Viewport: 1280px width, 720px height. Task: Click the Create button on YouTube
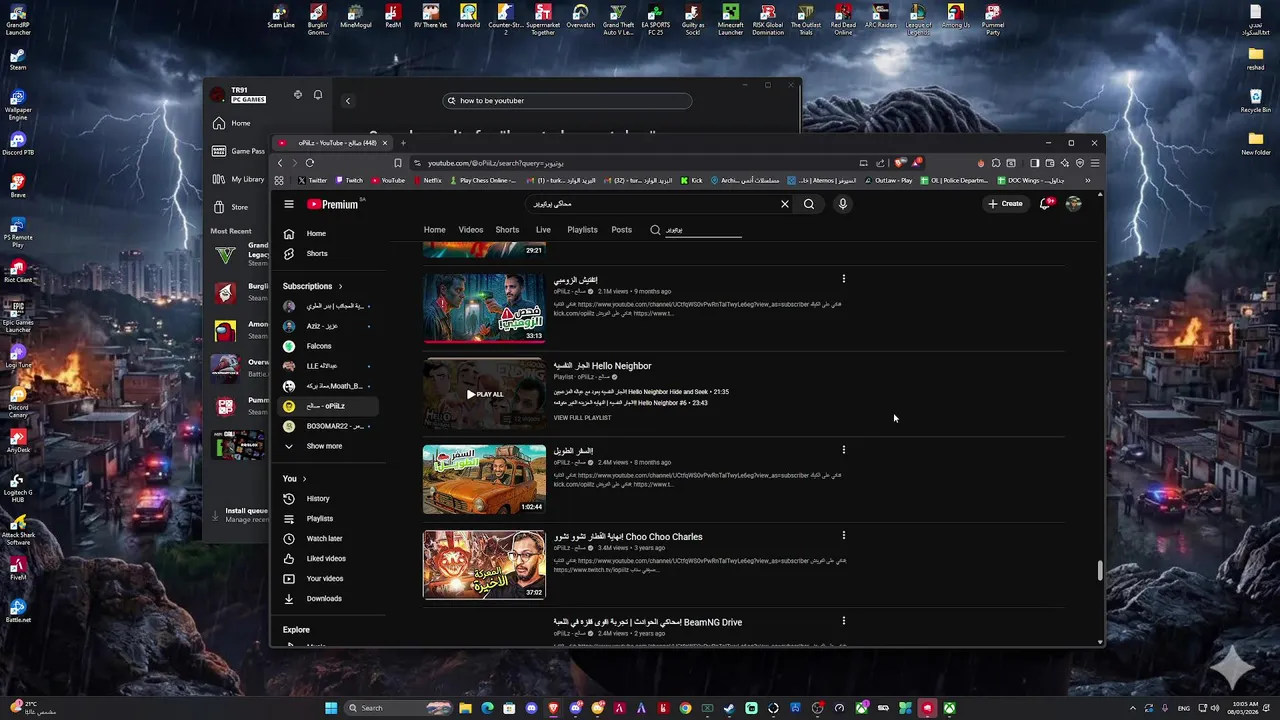[x=1005, y=204]
